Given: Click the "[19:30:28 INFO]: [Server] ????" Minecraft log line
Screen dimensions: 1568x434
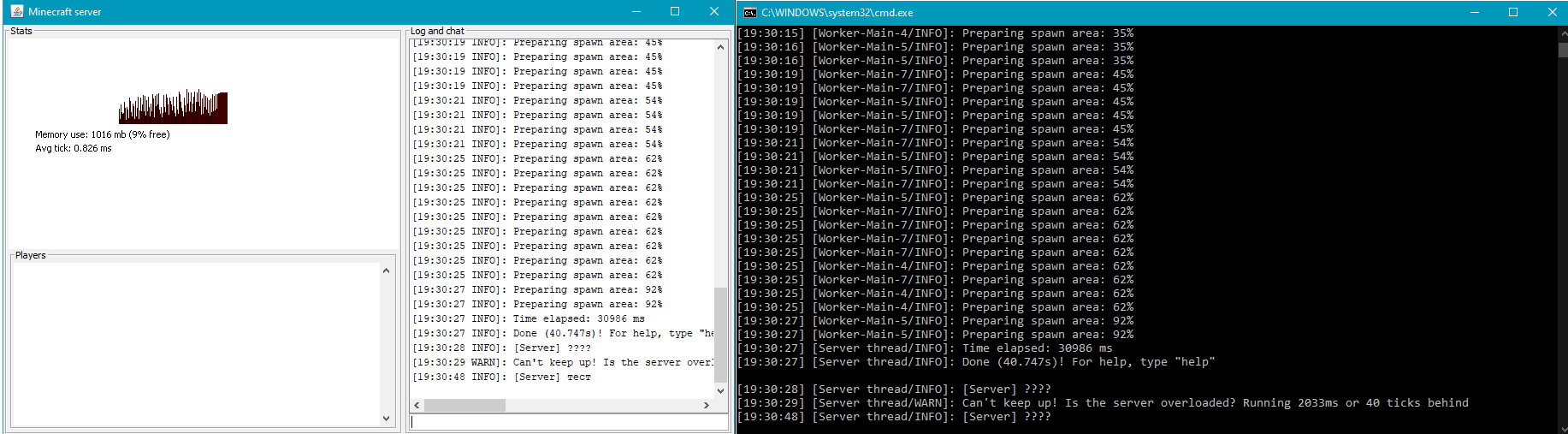Looking at the screenshot, I should [501, 348].
